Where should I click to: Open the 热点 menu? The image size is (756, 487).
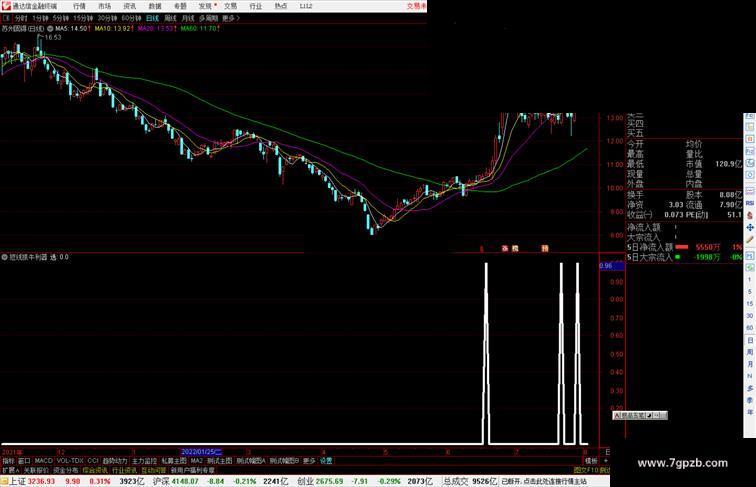click(x=281, y=6)
